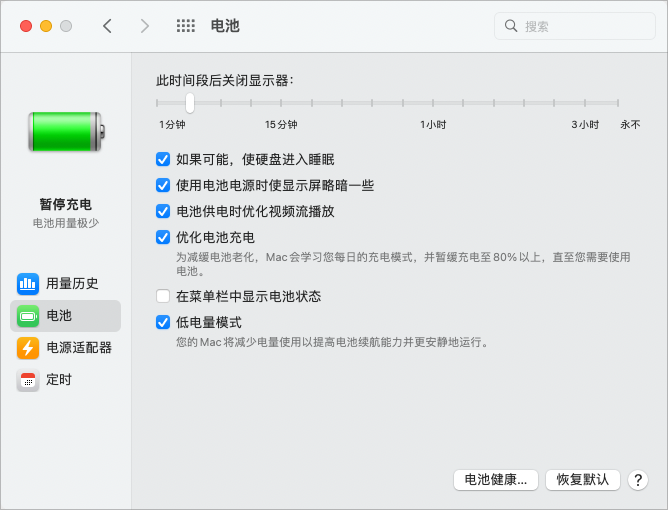
Task: Go back with the left chevron
Action: [108, 26]
